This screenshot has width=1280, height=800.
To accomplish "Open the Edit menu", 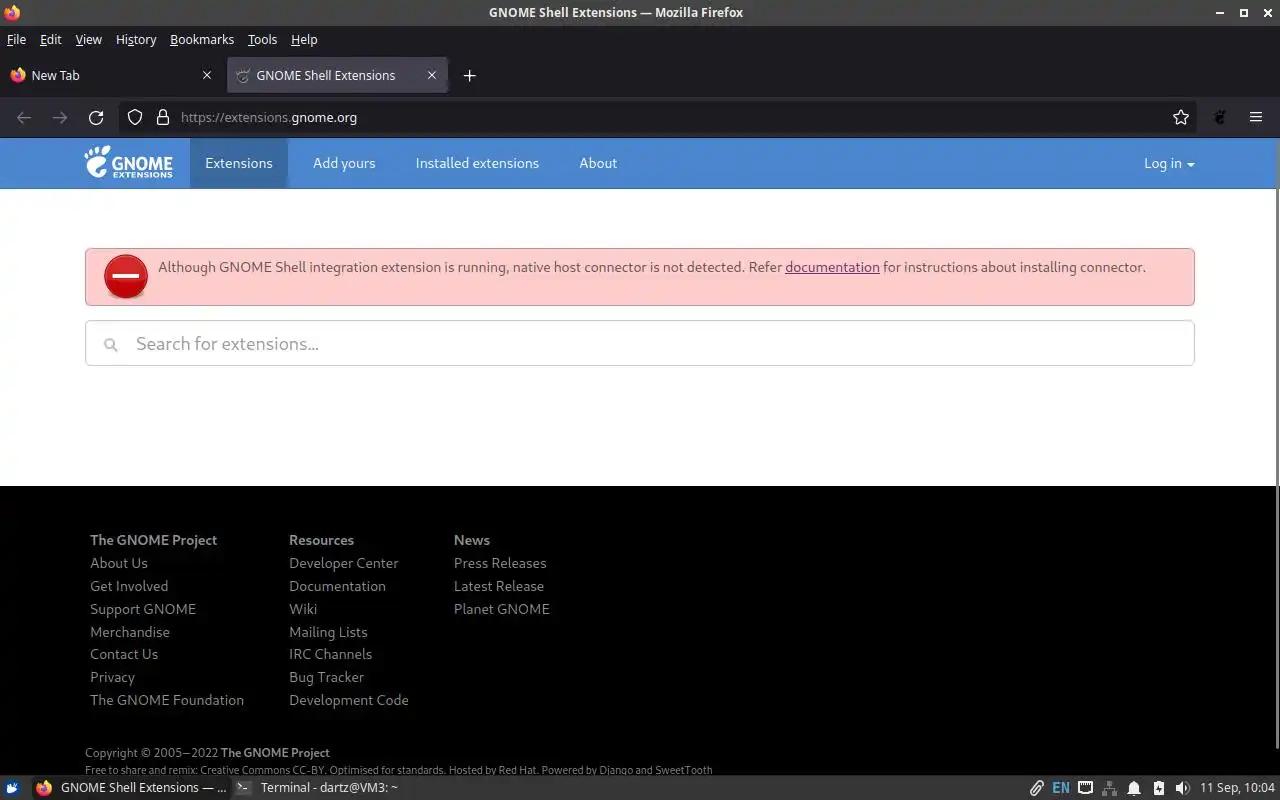I will [50, 39].
